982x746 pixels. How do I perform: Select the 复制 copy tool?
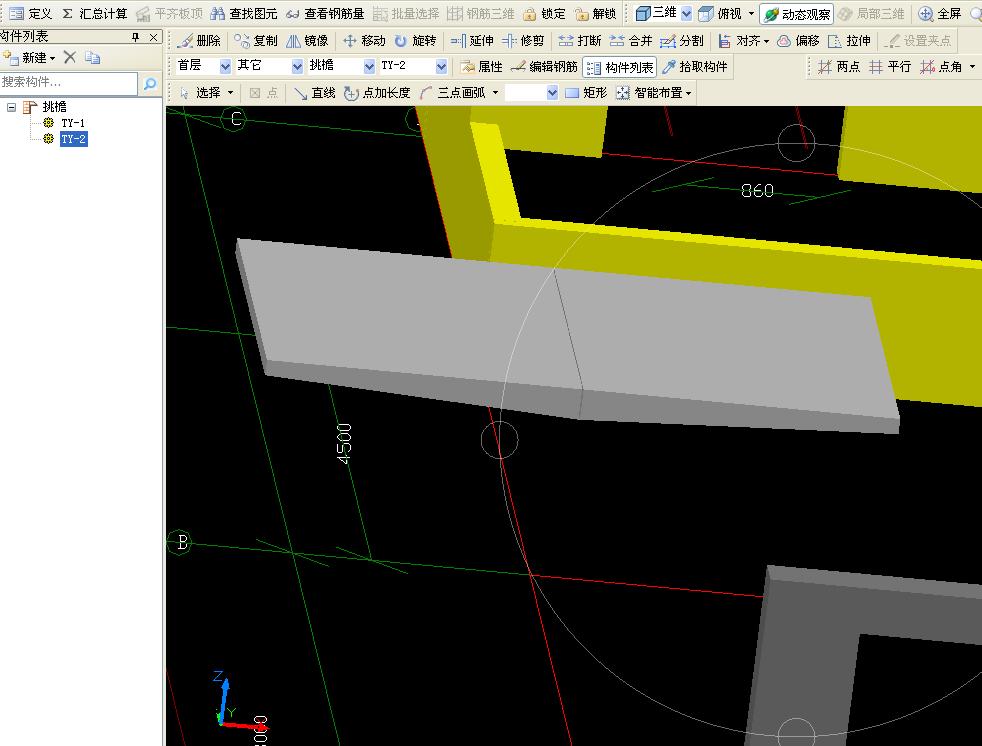tap(256, 41)
